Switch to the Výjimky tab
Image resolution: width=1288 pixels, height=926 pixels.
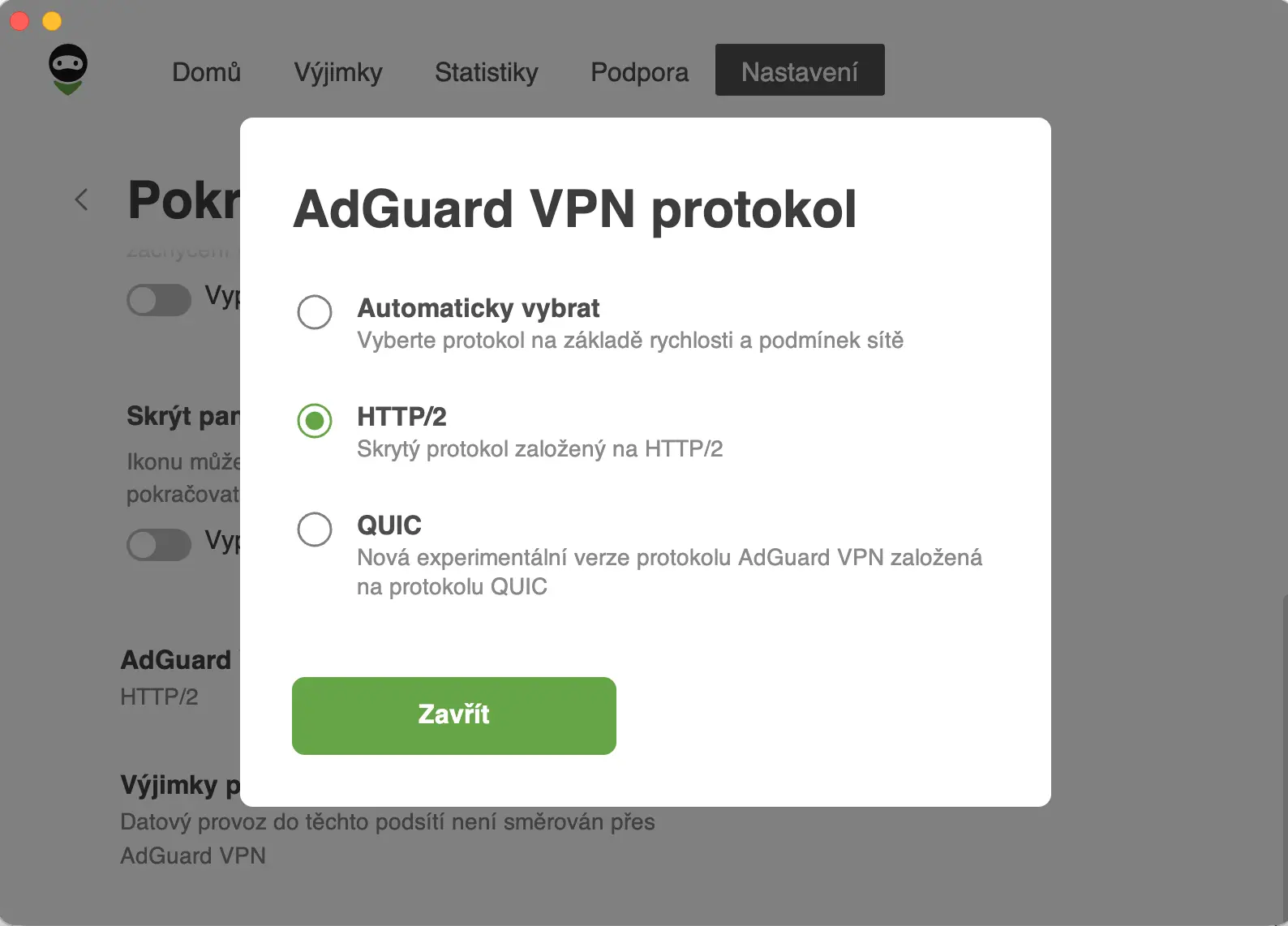338,72
